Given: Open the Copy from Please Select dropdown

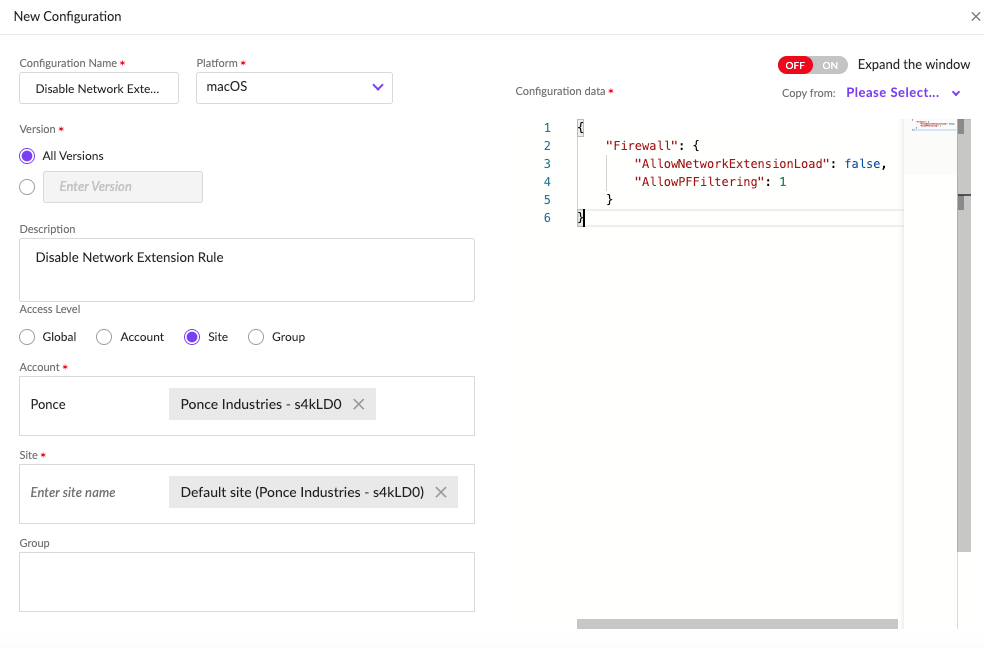Looking at the screenshot, I should tap(892, 93).
